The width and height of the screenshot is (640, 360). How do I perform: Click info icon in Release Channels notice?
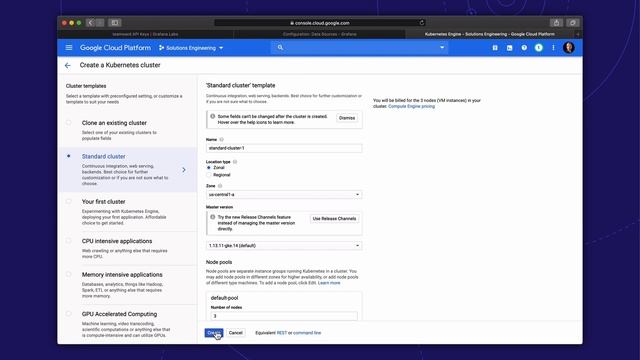click(x=213, y=217)
